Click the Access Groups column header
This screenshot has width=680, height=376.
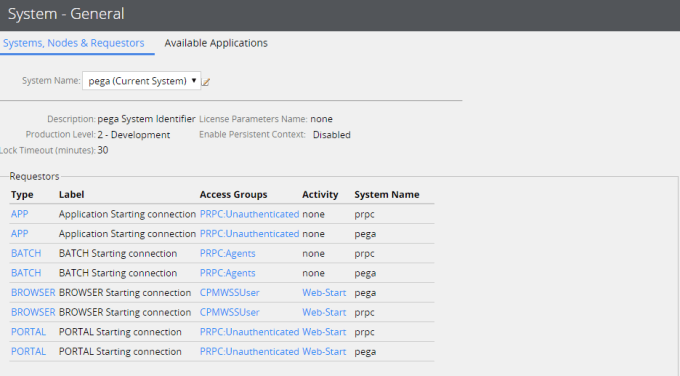tap(233, 194)
